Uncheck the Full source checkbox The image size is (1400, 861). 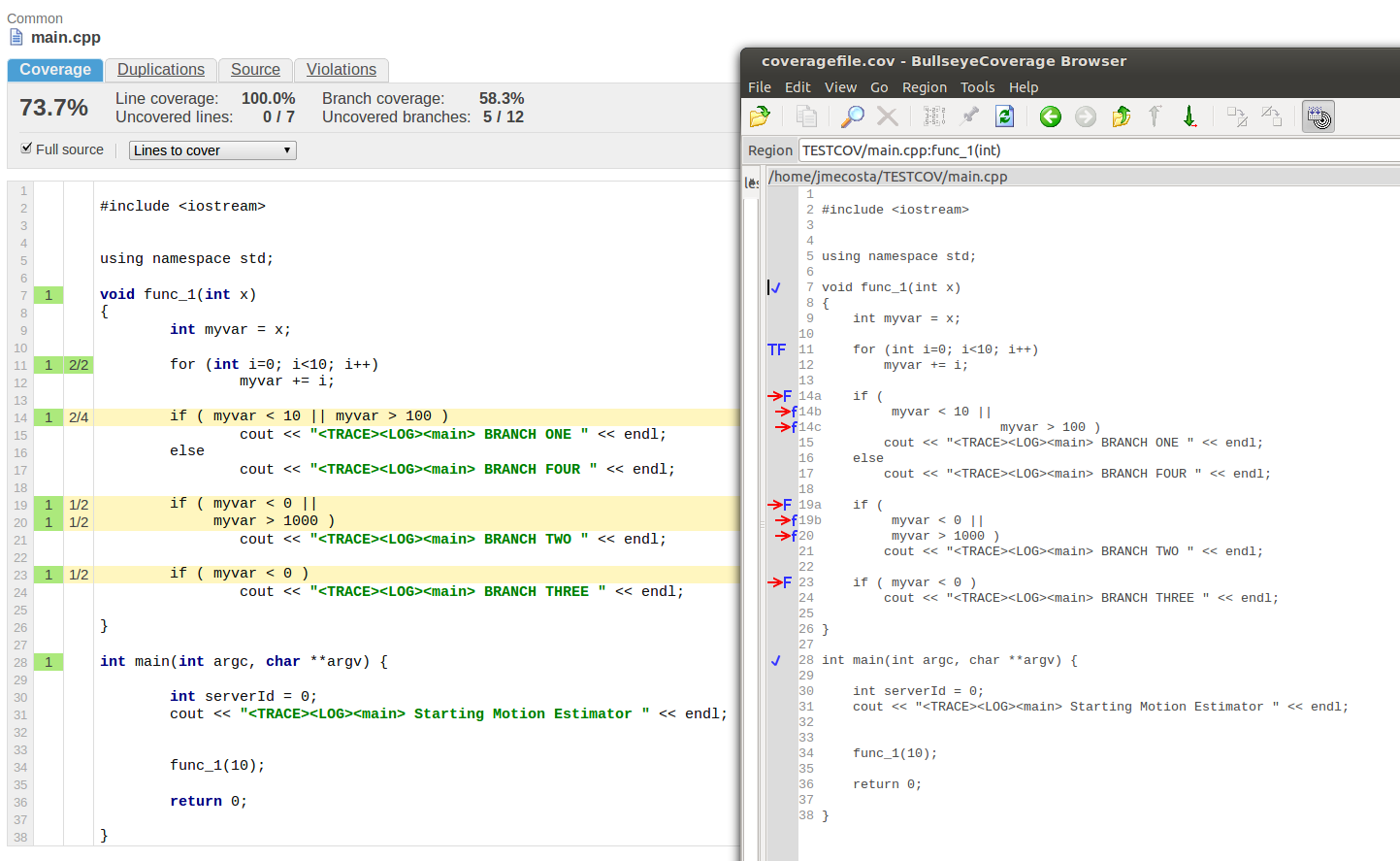[x=26, y=149]
